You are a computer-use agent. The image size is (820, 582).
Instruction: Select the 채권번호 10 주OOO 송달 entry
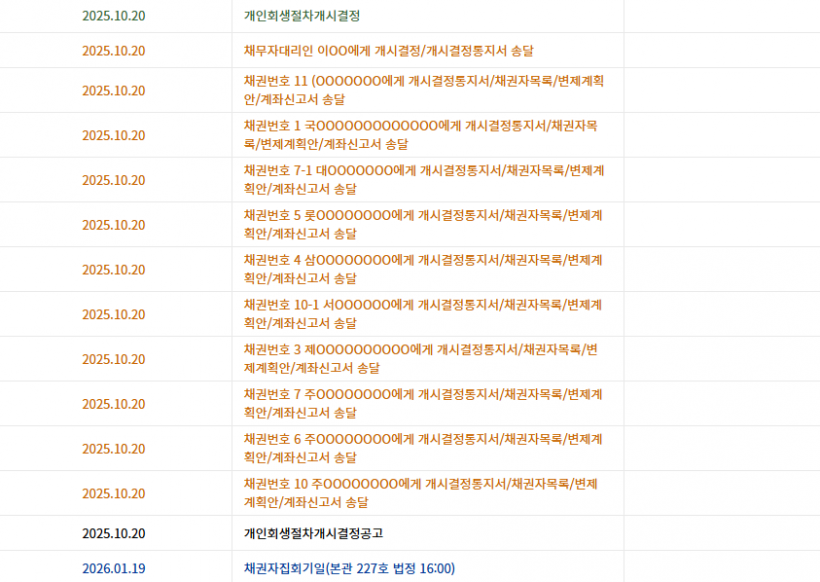click(420, 493)
